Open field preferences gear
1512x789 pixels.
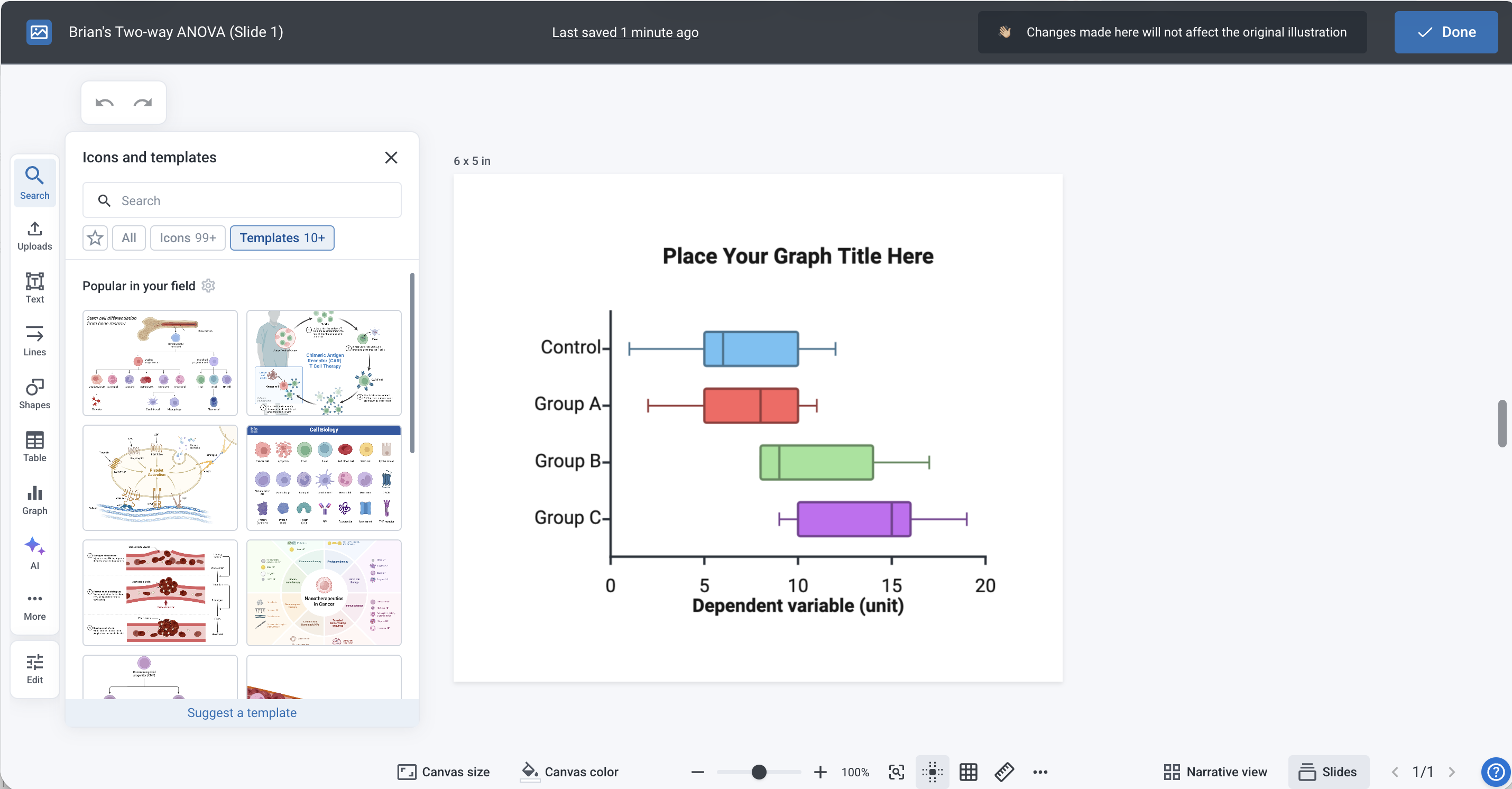click(208, 286)
